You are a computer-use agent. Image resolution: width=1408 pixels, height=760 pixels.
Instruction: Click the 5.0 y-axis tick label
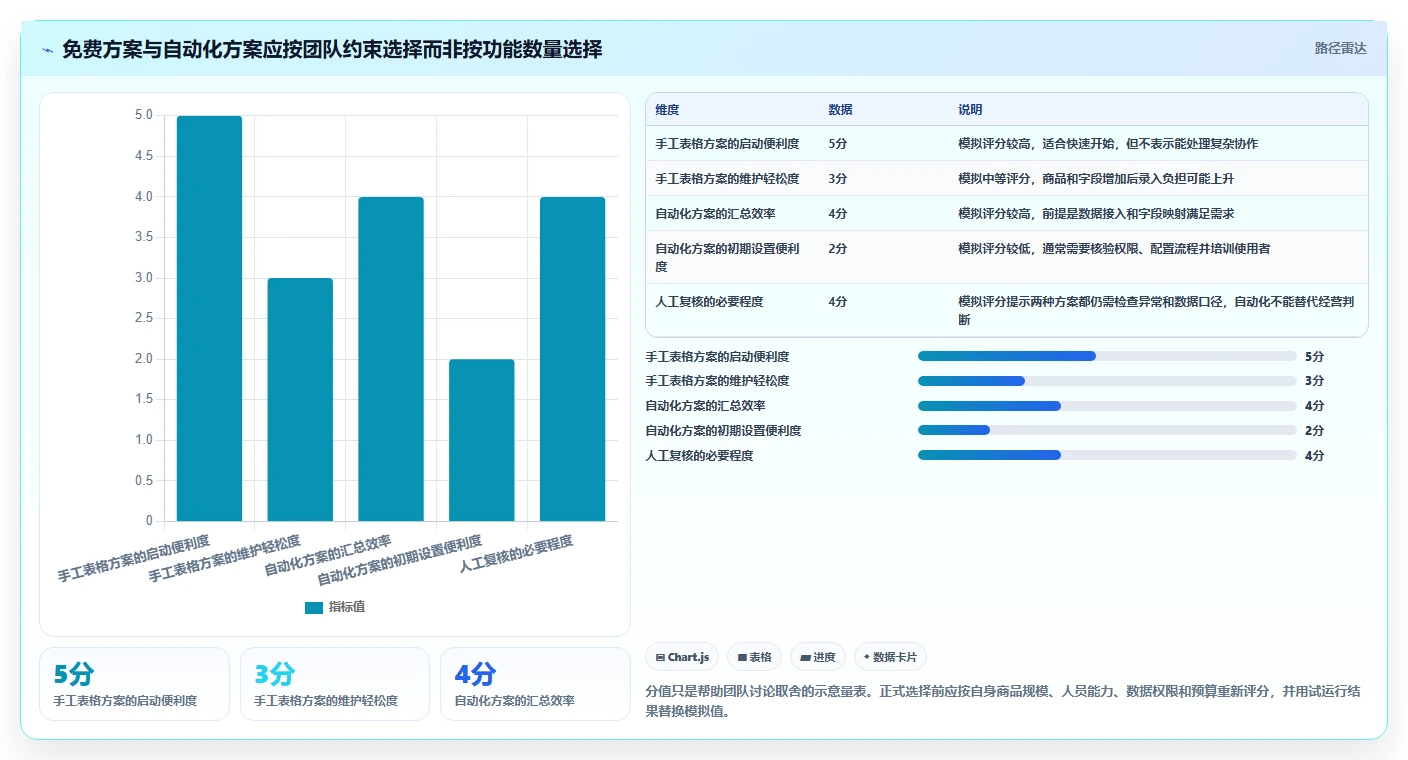[144, 116]
